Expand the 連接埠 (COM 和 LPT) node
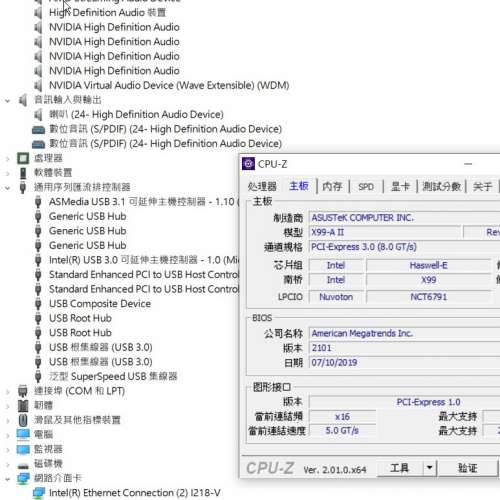The width and height of the screenshot is (500, 500). [x=7, y=391]
